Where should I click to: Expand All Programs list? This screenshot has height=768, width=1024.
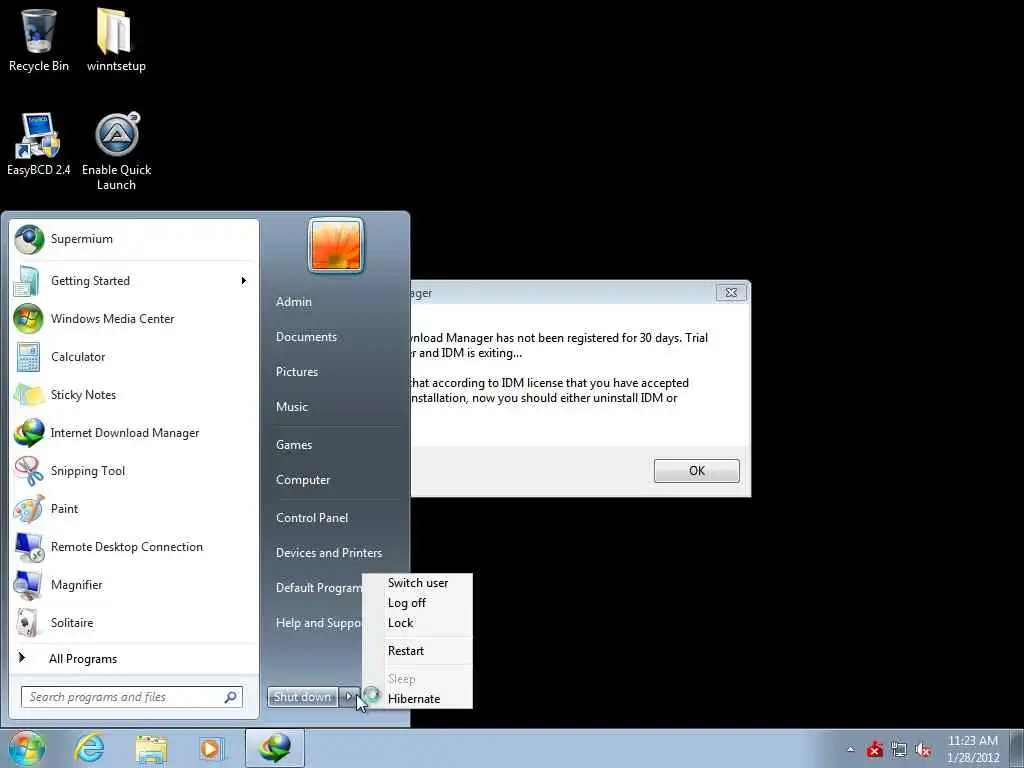point(135,658)
